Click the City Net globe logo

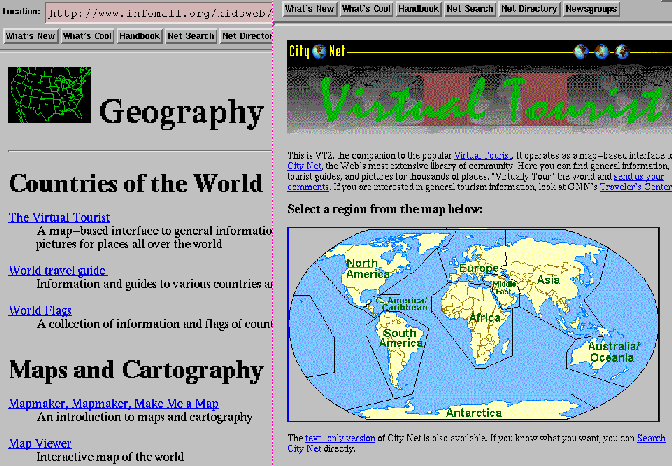coord(319,51)
